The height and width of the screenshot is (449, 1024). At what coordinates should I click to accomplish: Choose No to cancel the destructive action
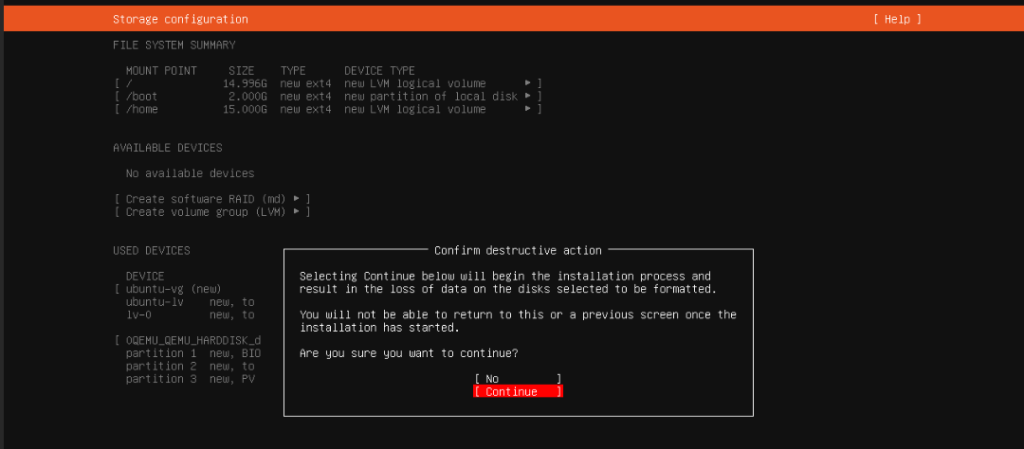tap(517, 379)
